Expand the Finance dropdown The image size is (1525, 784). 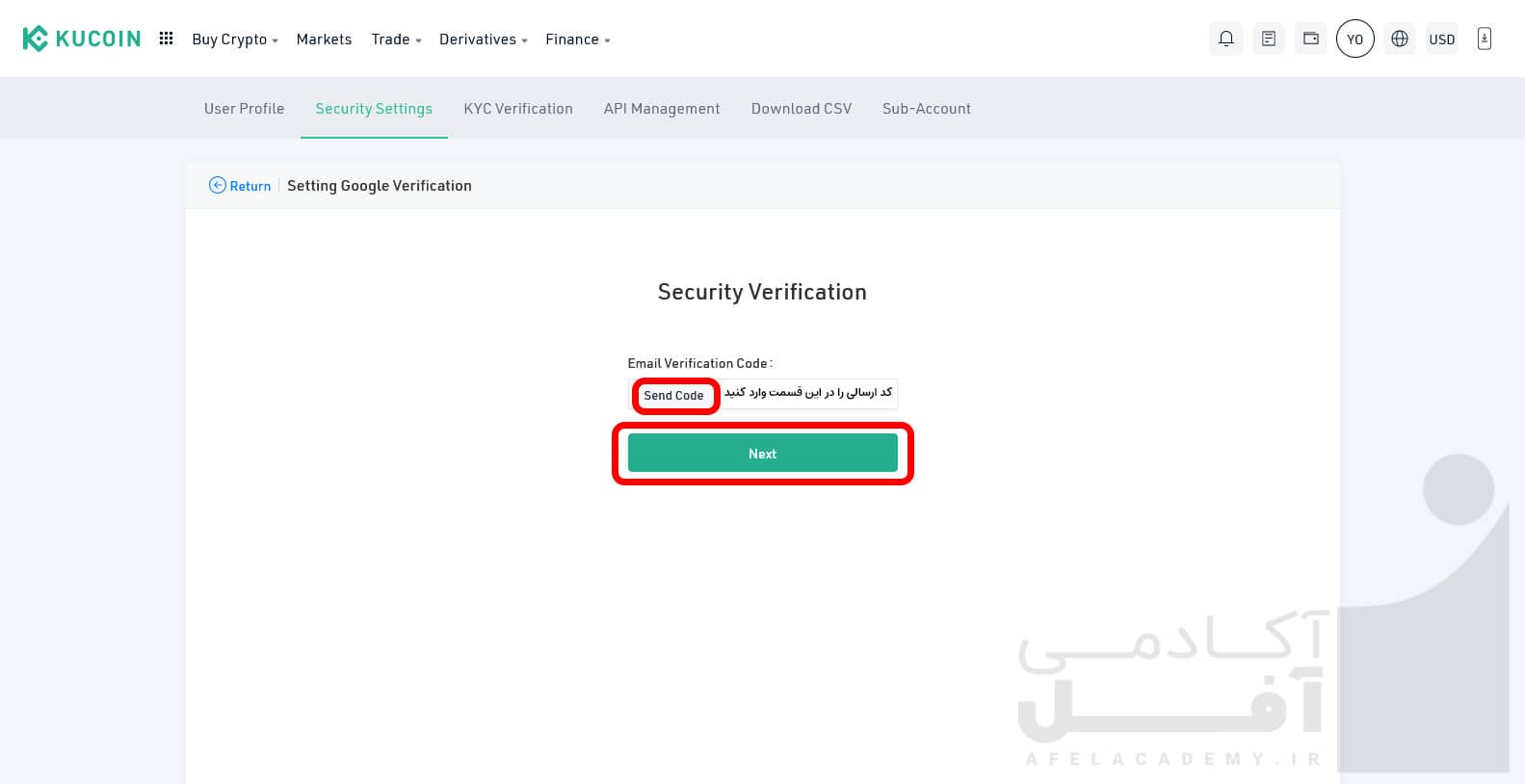[x=578, y=39]
